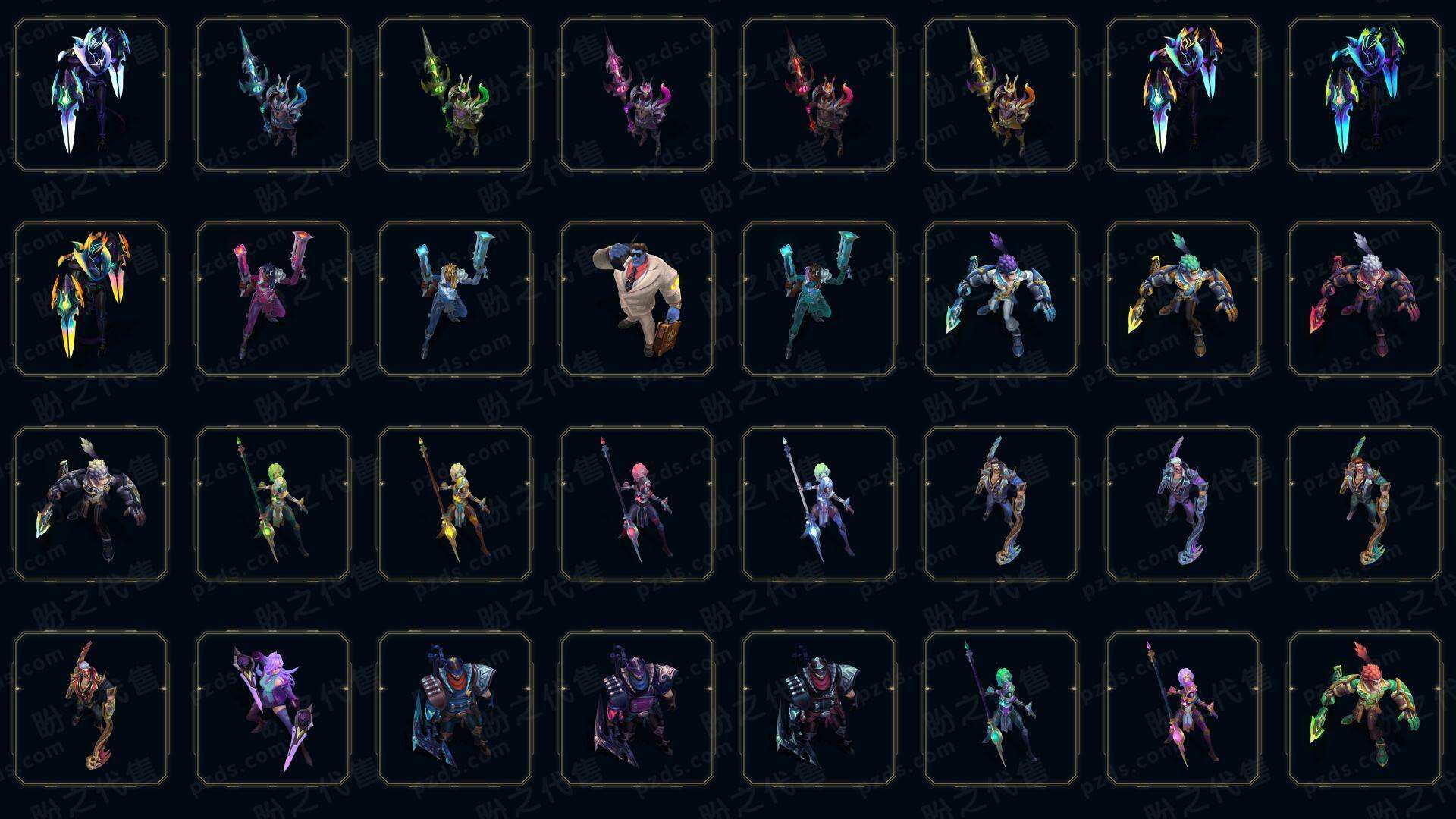
Task: Choose the golden trident warrior chroma
Action: click(1001, 94)
